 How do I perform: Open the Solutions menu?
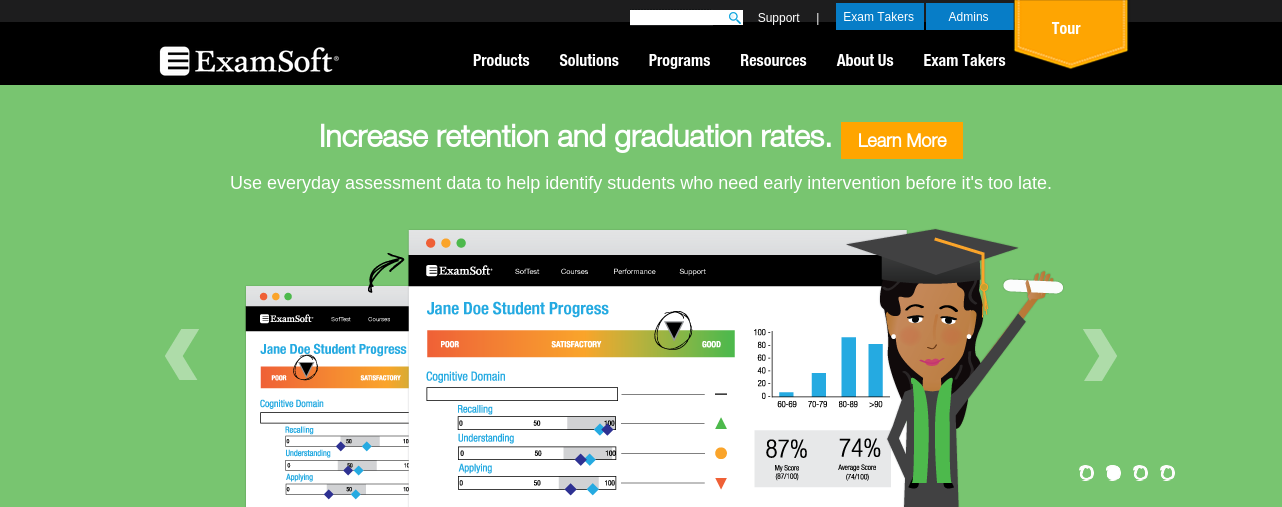pyautogui.click(x=589, y=60)
